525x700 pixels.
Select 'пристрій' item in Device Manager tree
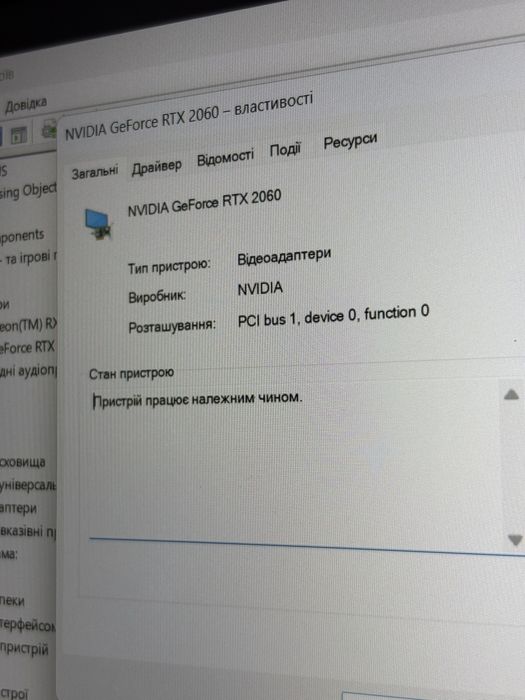pyautogui.click(x=24, y=649)
